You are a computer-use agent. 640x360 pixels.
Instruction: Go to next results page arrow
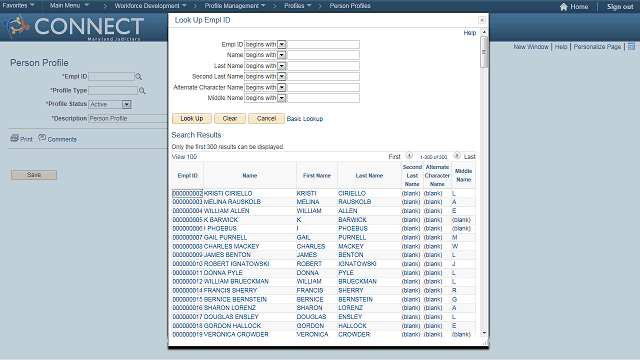[457, 156]
